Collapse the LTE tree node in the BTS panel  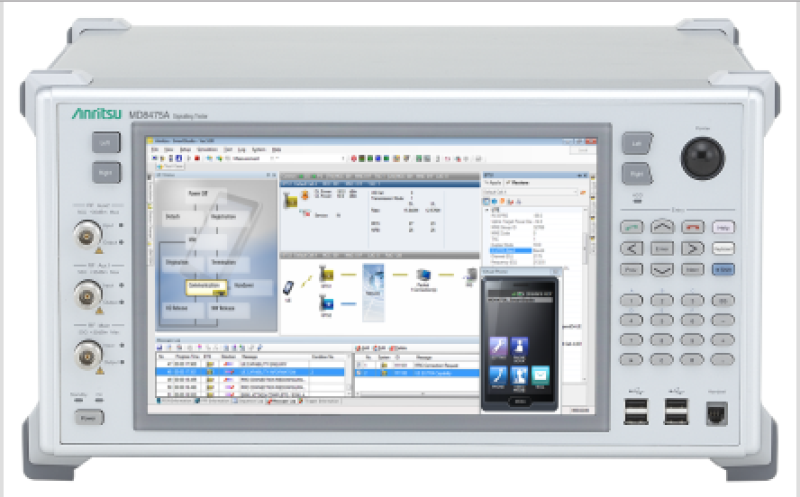(x=487, y=210)
